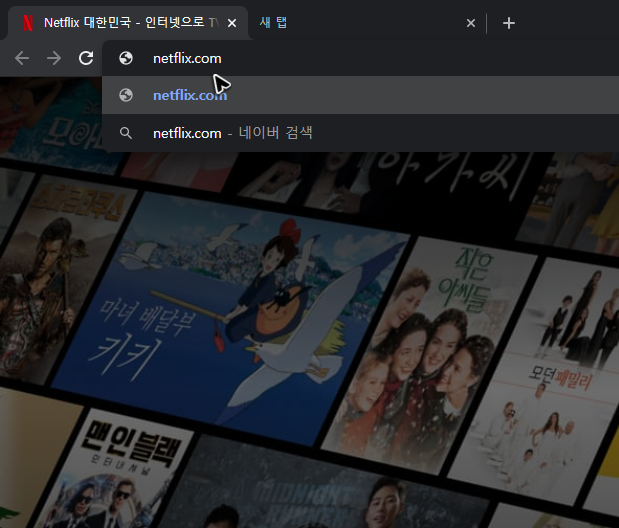619x528 pixels.
Task: Close the Netflix 대한민국 tab
Action: coord(232,23)
